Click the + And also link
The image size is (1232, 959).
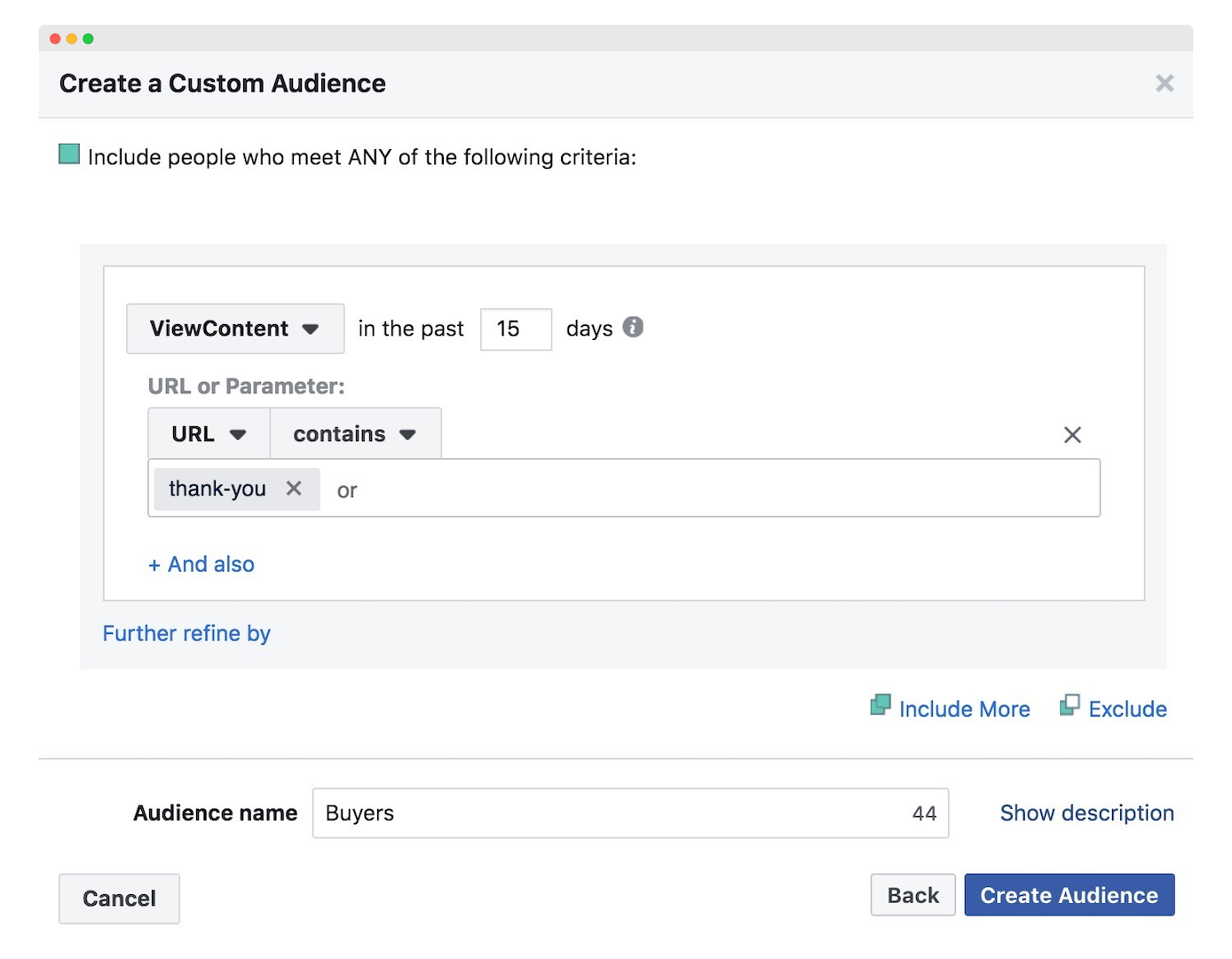201,565
